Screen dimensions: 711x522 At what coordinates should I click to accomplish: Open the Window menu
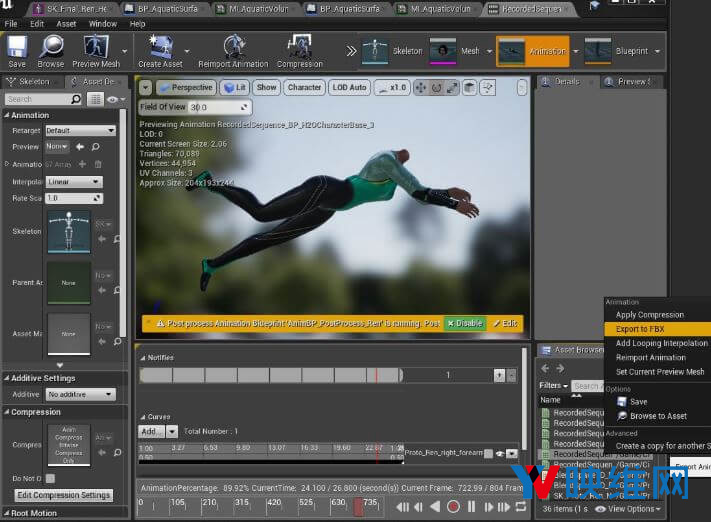pos(102,24)
